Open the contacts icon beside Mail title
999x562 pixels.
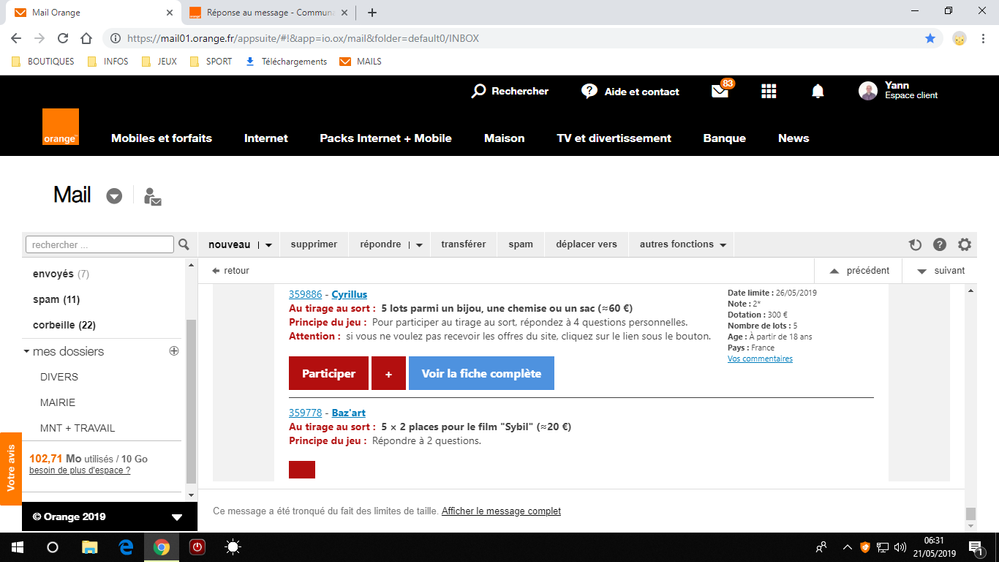[x=152, y=197]
